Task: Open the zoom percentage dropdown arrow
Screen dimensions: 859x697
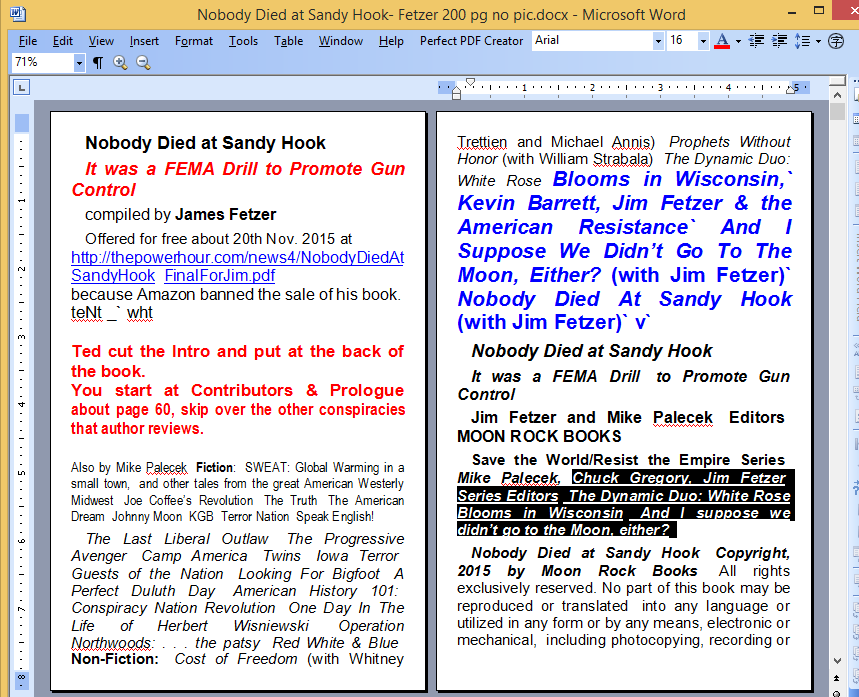Action: point(79,63)
